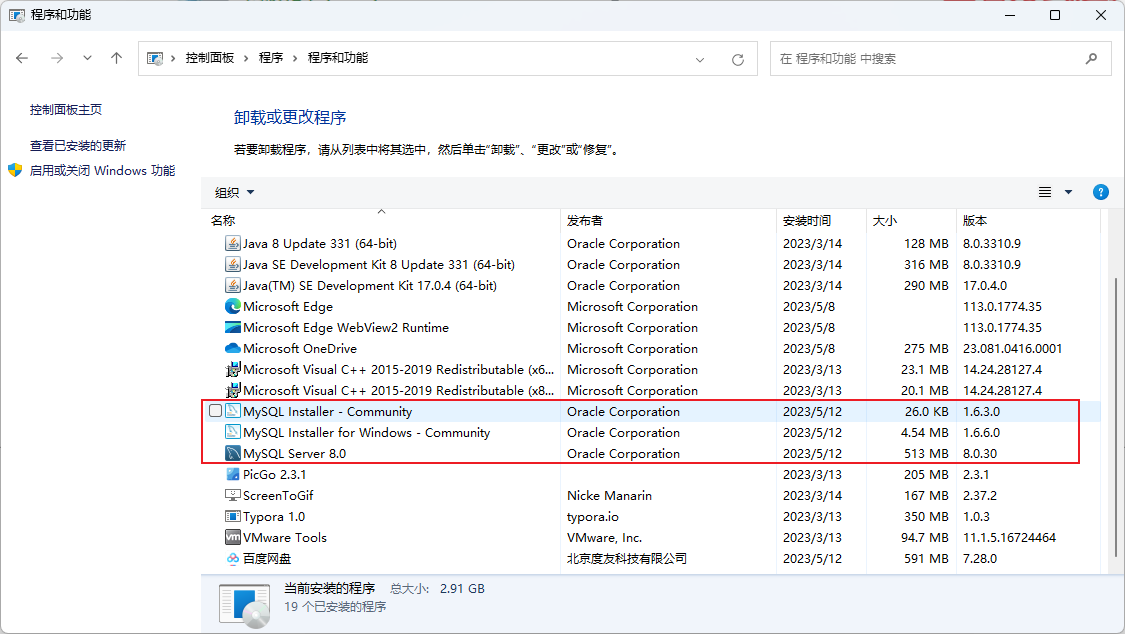This screenshot has width=1125, height=634.
Task: Click the ScreenToGif program icon
Action: coord(233,496)
